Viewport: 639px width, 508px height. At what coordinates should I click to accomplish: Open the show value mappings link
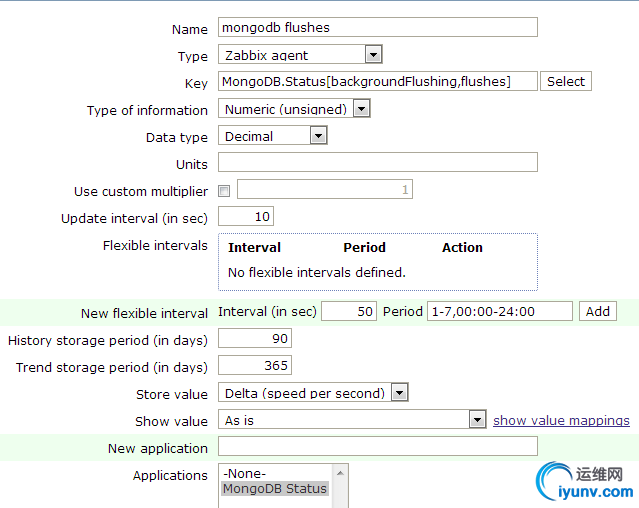coord(561,421)
